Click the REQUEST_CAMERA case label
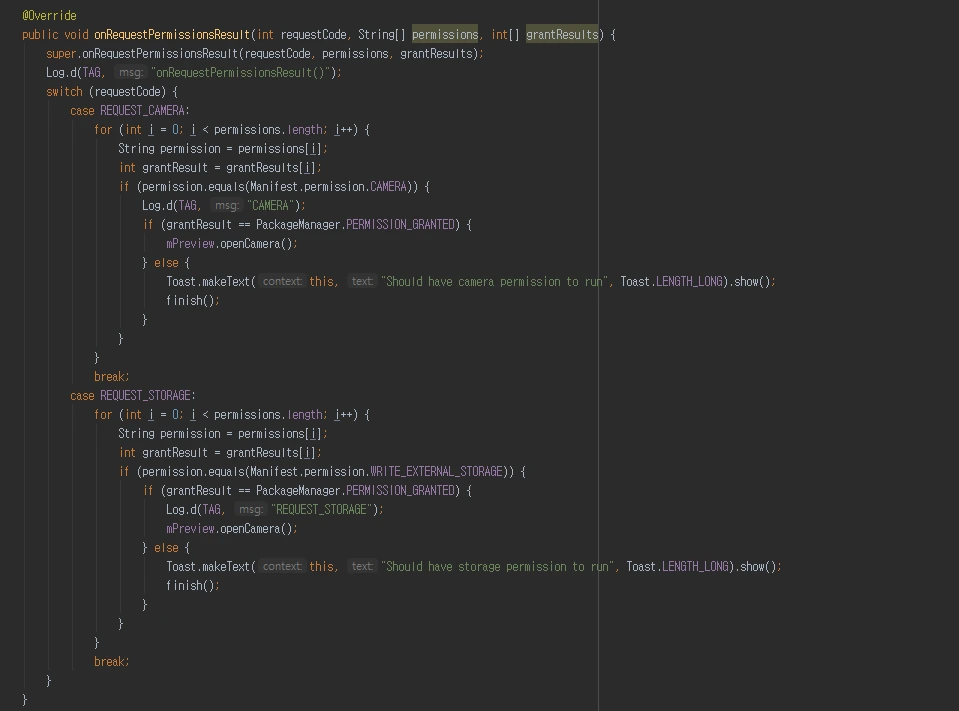The height and width of the screenshot is (711, 959). (143, 111)
